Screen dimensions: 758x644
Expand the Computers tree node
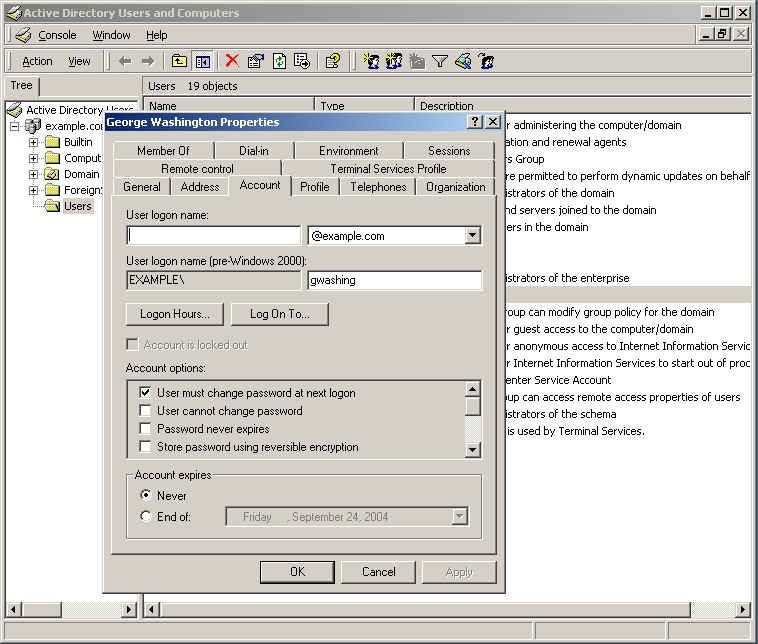click(x=33, y=158)
